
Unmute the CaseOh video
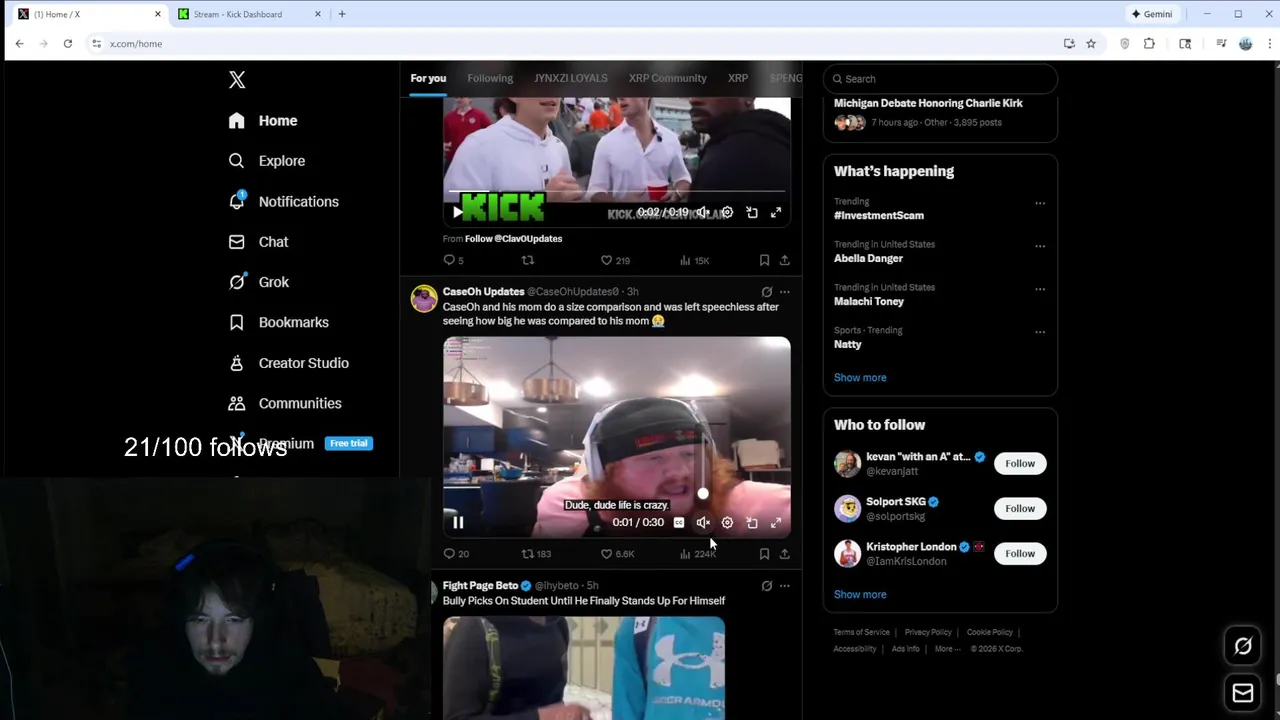(703, 522)
